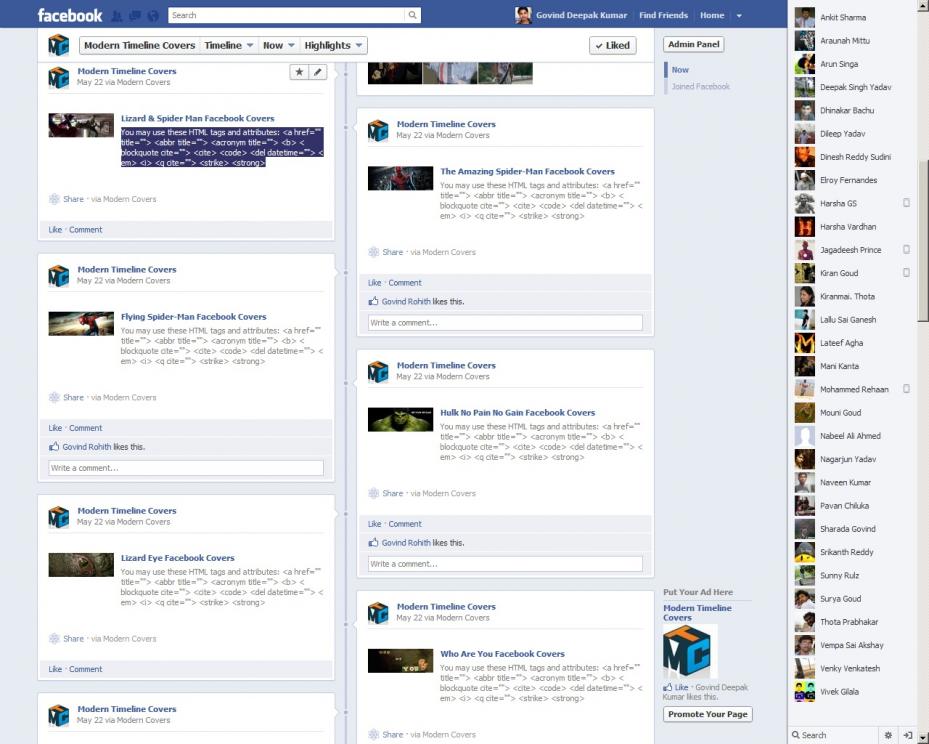The height and width of the screenshot is (744, 929).
Task: Click page logo beside Modern Timeline Covers dropdown
Action: 59,45
